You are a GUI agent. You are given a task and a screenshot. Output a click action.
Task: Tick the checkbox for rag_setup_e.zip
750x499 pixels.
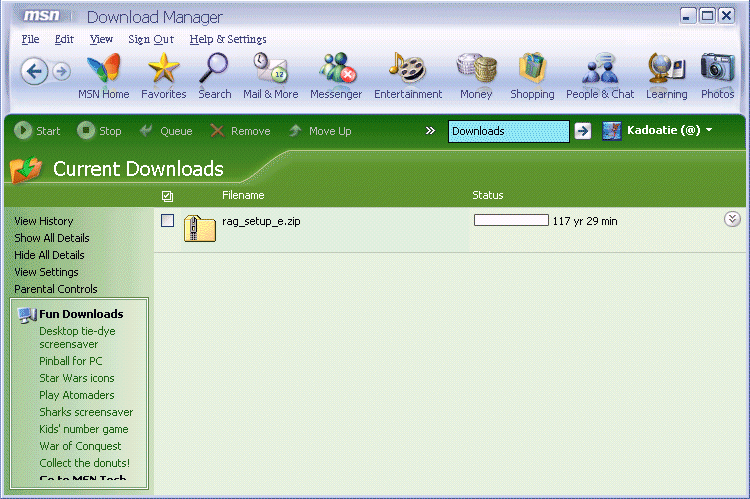[x=167, y=221]
